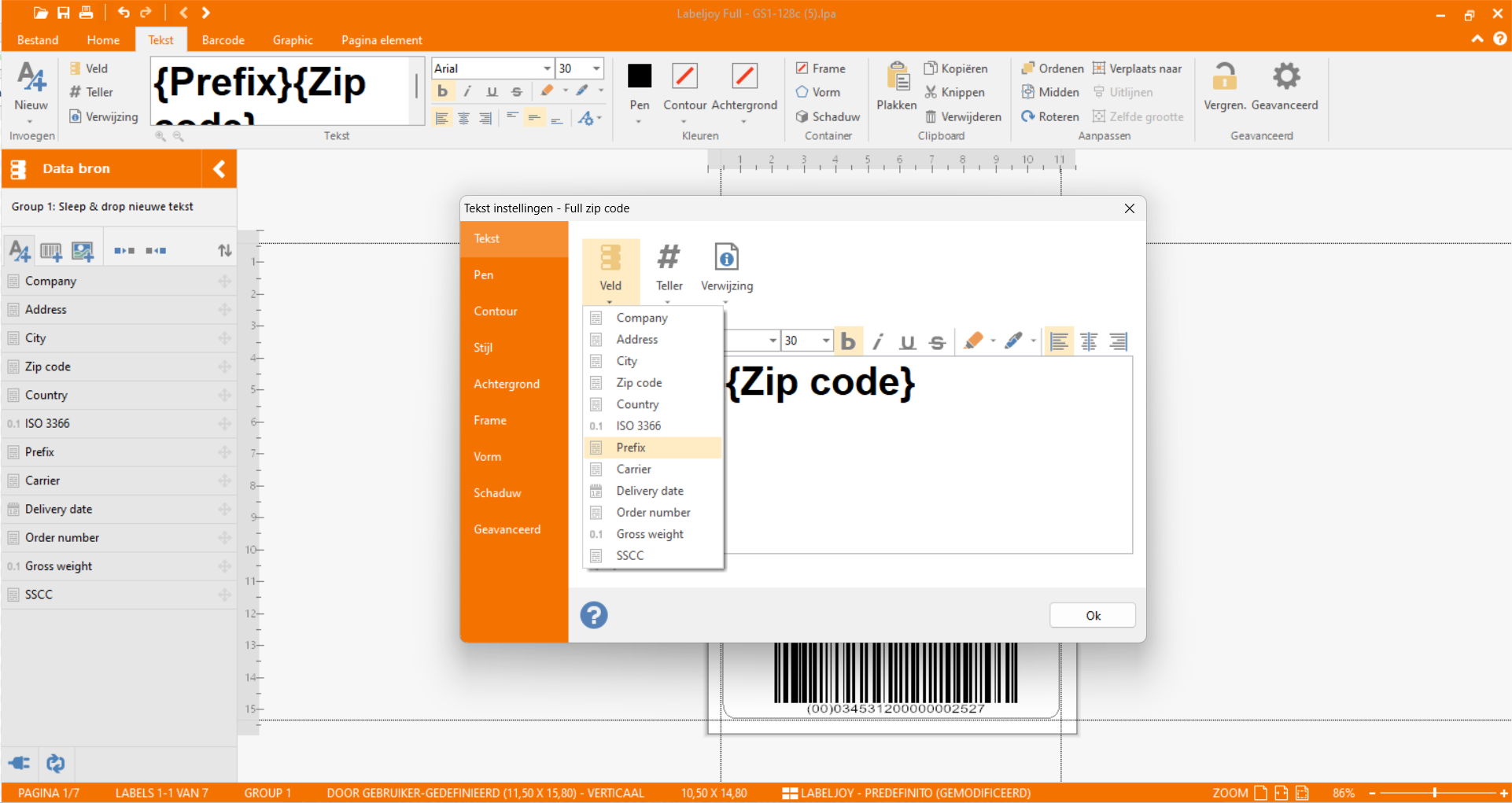Switch to the Barcode tab
The height and width of the screenshot is (803, 1512).
(223, 40)
